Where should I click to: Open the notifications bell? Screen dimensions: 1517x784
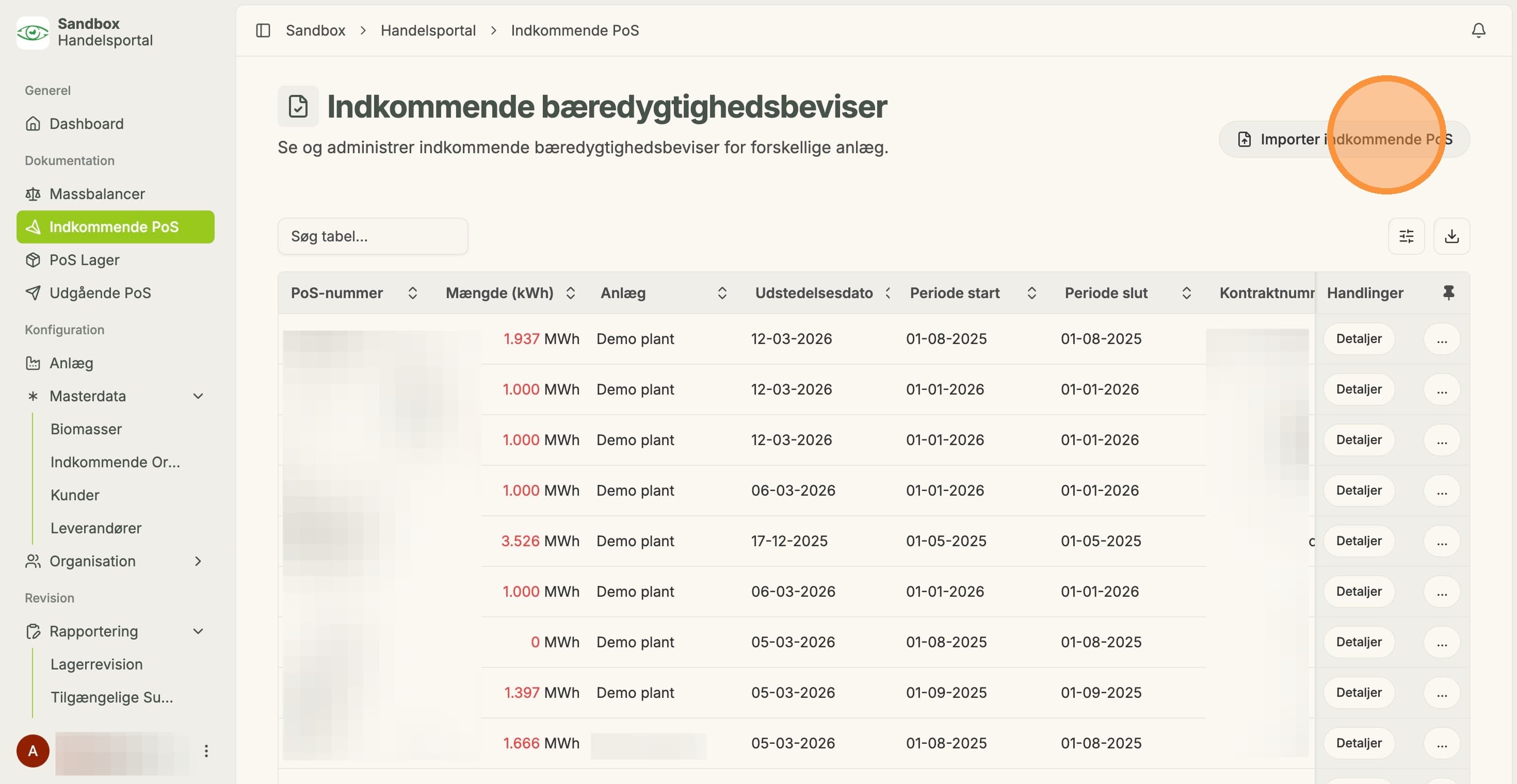1478,30
